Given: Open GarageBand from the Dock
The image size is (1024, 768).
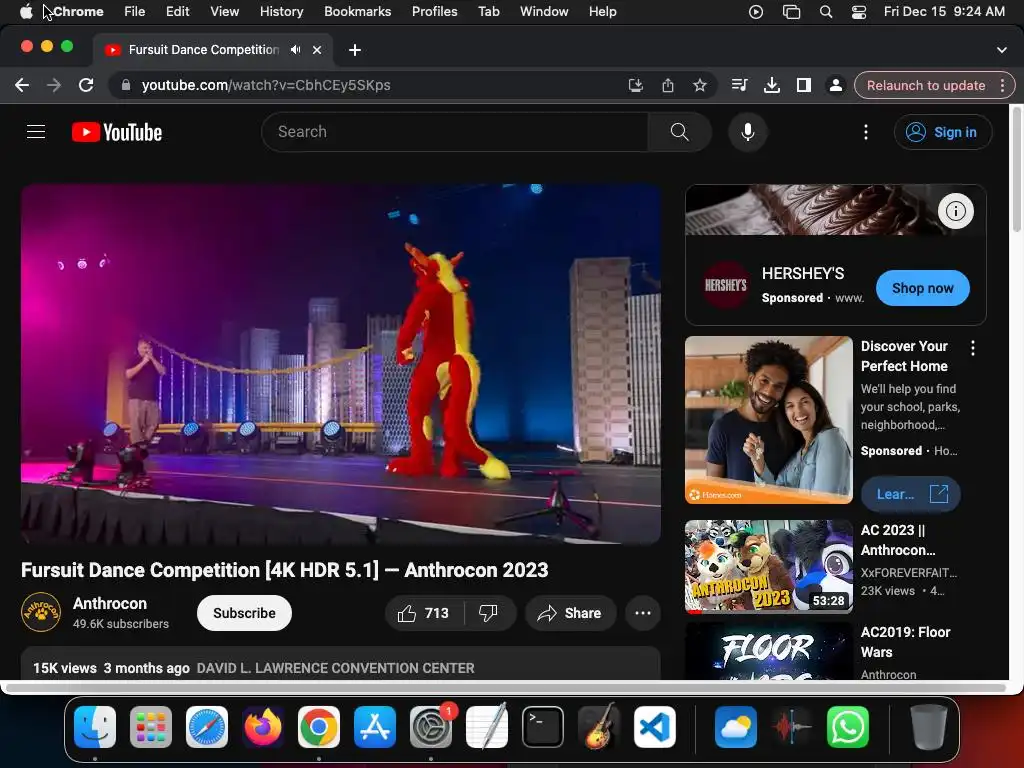Looking at the screenshot, I should pos(598,727).
